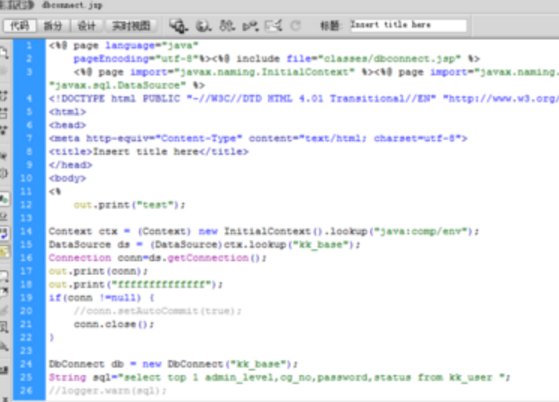The height and width of the screenshot is (402, 559).
Task: Open the File Management dropdown in toolbar
Action: 227,26
